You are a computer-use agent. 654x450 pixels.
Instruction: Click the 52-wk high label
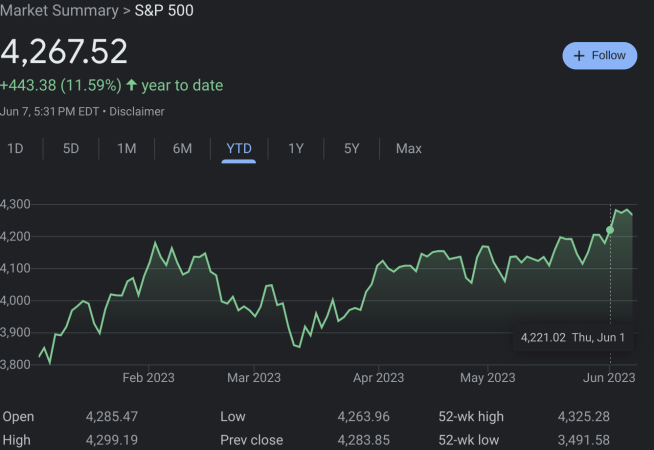(x=471, y=417)
